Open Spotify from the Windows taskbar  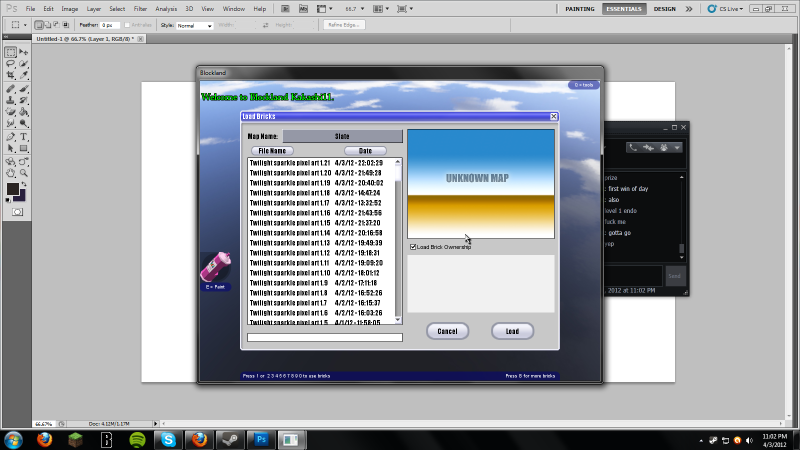pos(137,440)
